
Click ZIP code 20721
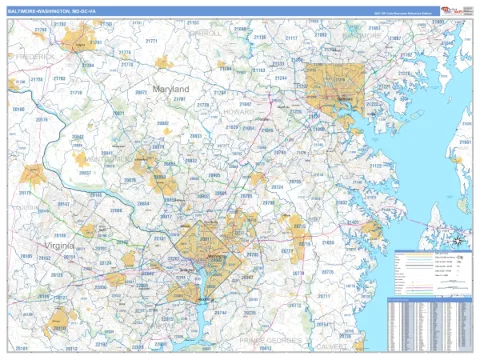click(x=287, y=251)
